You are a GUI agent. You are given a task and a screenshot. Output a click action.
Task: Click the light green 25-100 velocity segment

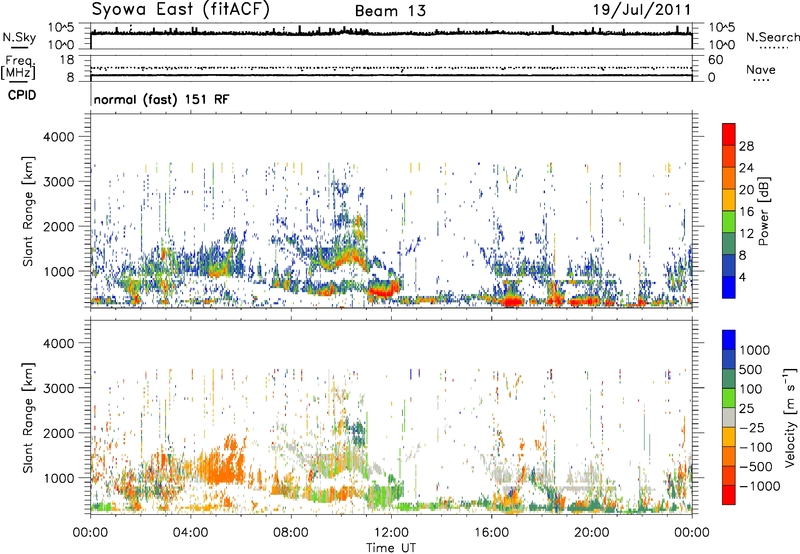click(x=729, y=398)
